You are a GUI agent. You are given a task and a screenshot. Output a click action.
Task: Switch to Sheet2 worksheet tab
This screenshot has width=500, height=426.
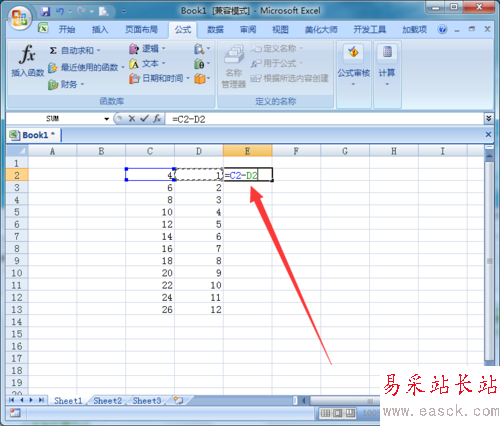tap(107, 401)
